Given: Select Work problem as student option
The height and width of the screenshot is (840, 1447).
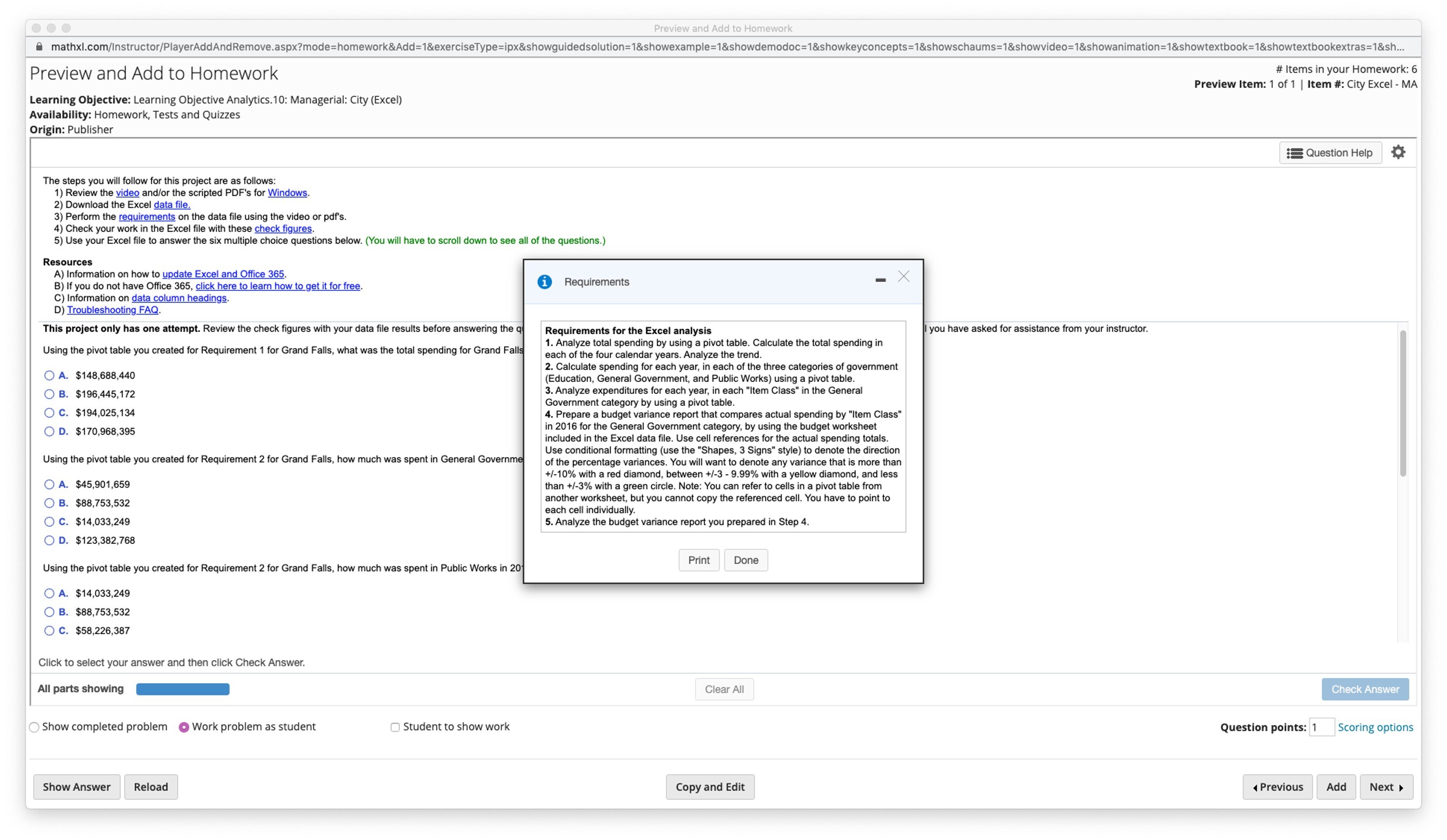Looking at the screenshot, I should [x=184, y=727].
